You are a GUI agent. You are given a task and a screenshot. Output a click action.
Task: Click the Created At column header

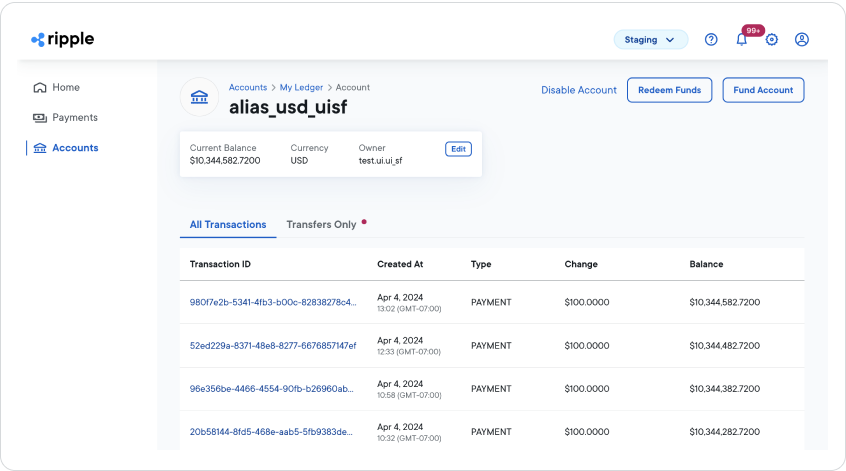[400, 264]
